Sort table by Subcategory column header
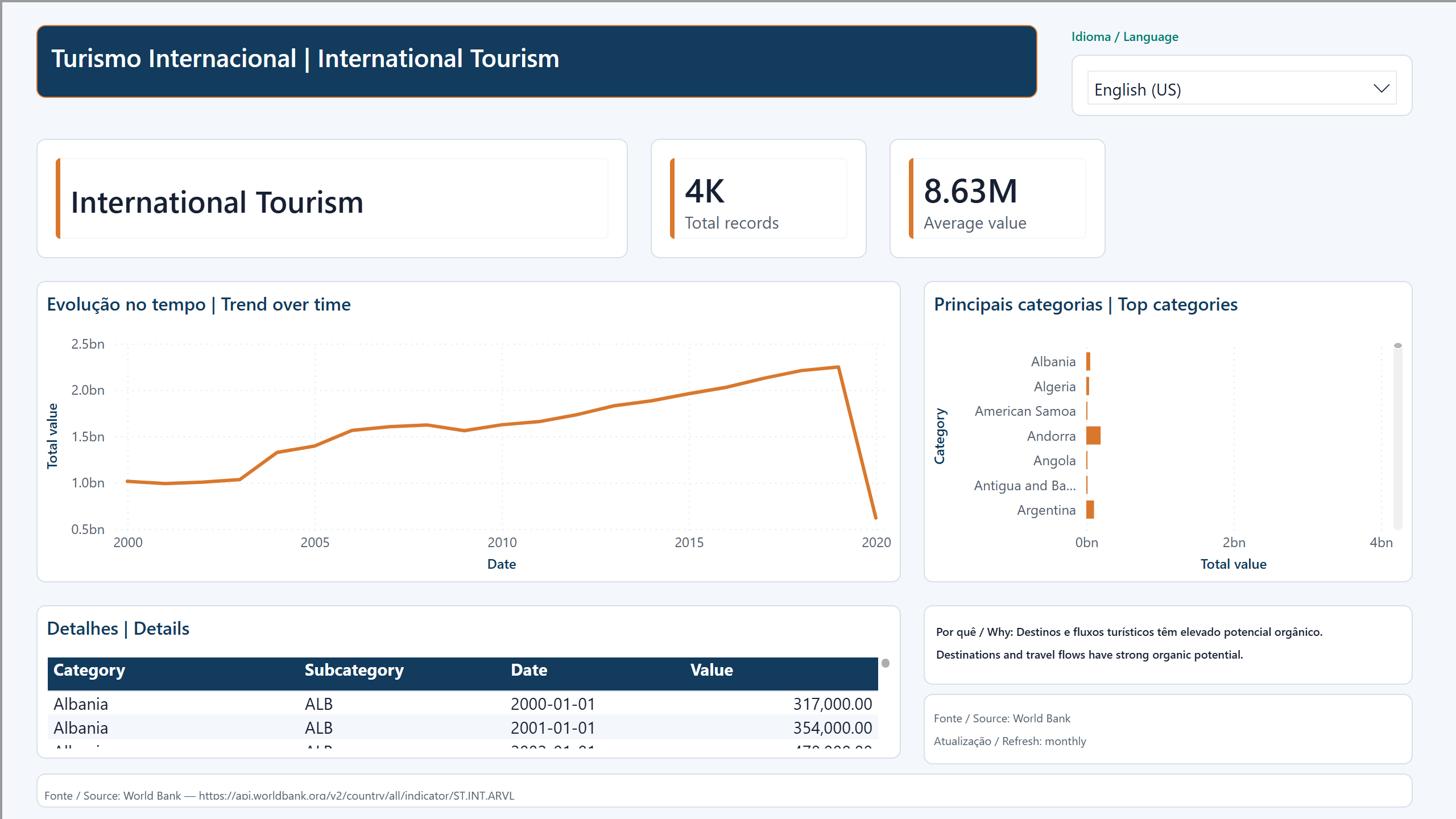Screen dimensions: 1456x819 (354, 670)
